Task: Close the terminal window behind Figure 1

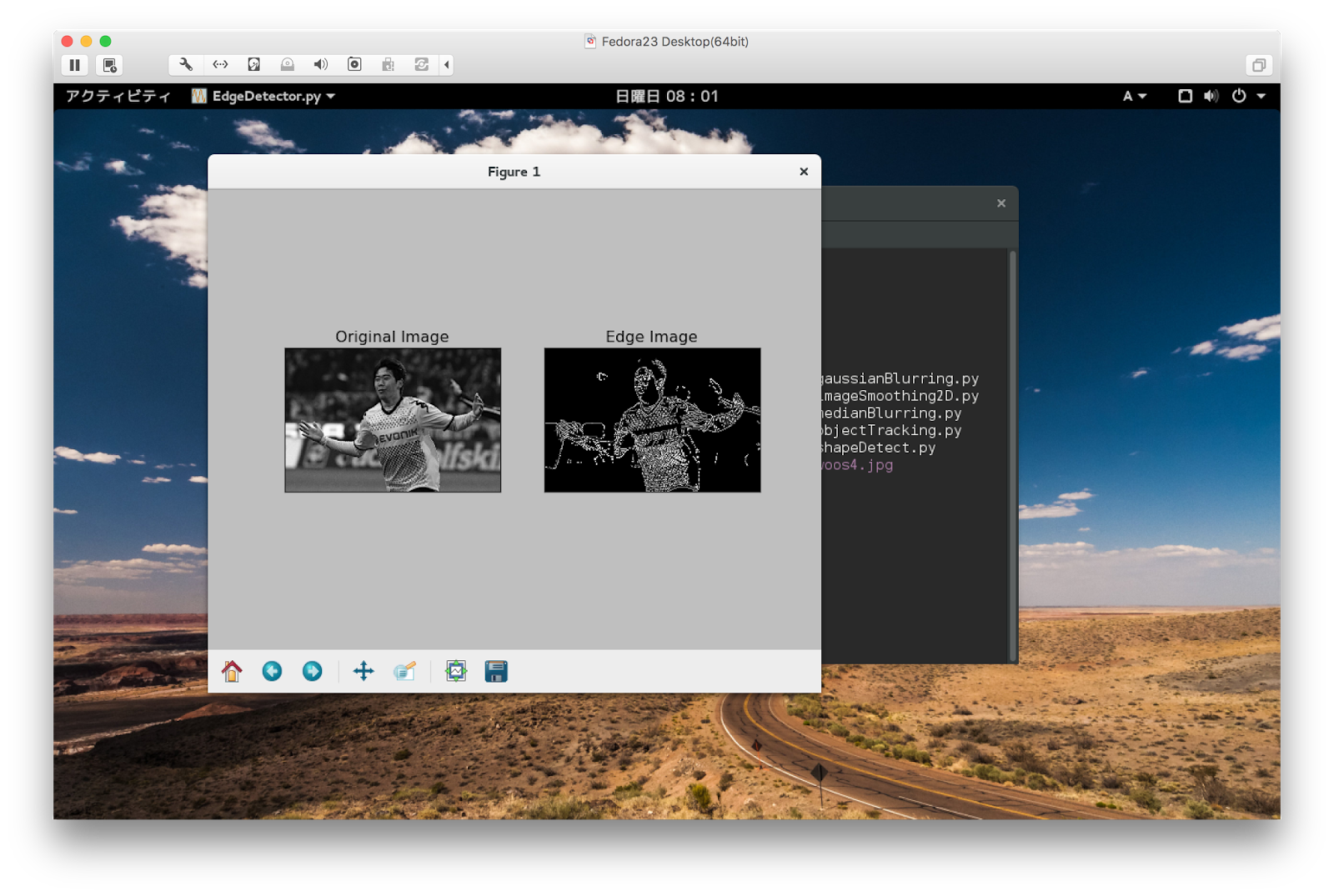Action: tap(1001, 203)
